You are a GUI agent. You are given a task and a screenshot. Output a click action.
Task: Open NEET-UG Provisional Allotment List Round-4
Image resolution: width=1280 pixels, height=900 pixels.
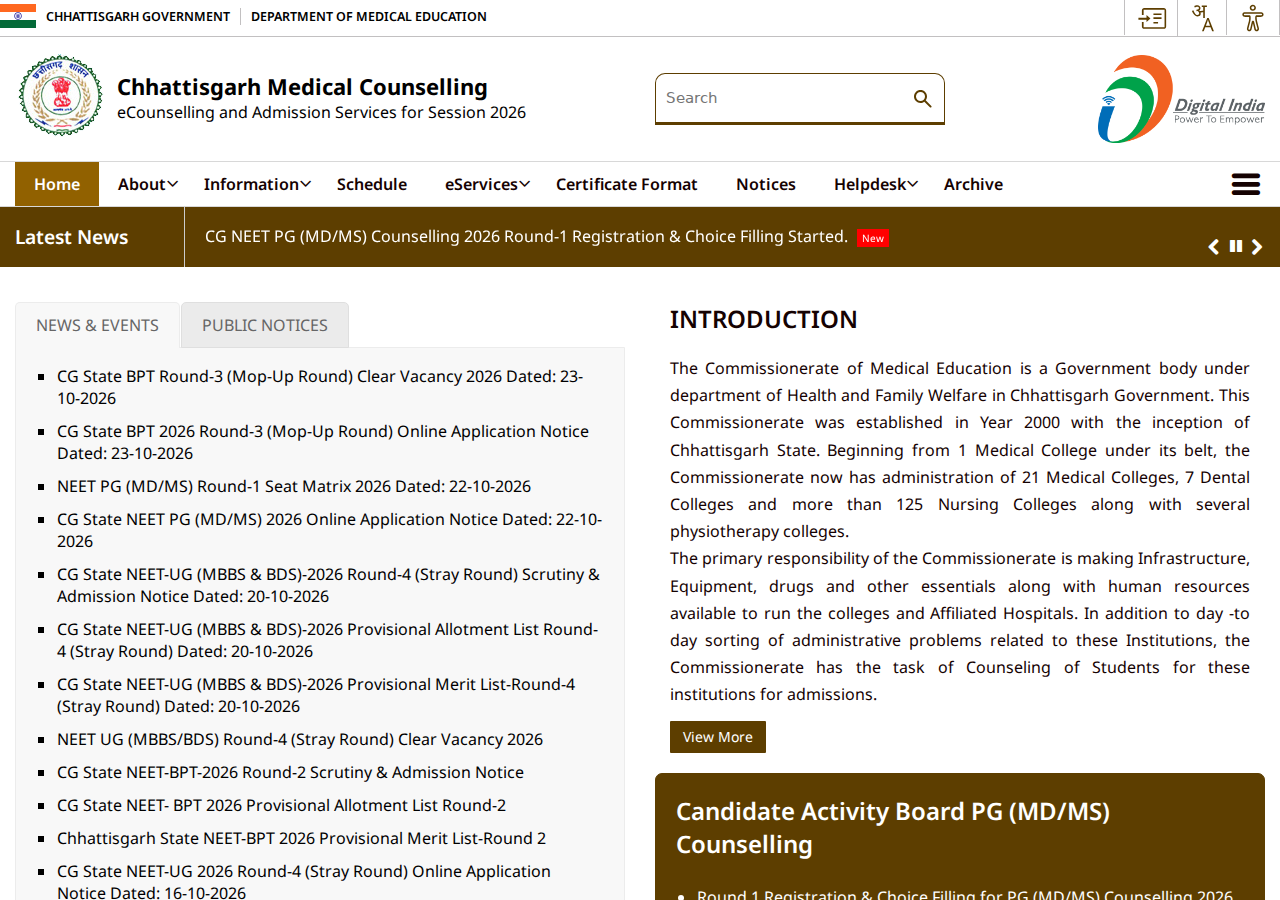pos(327,640)
